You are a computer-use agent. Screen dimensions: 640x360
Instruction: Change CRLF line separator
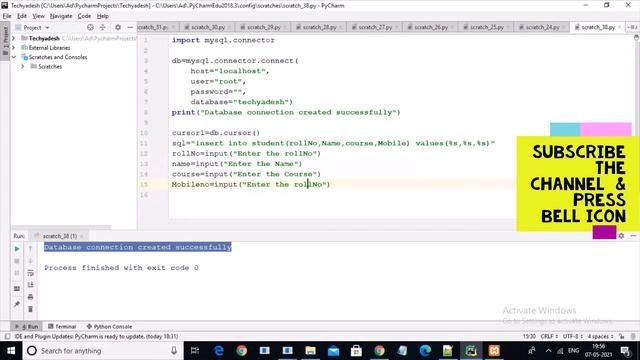pyautogui.click(x=549, y=336)
